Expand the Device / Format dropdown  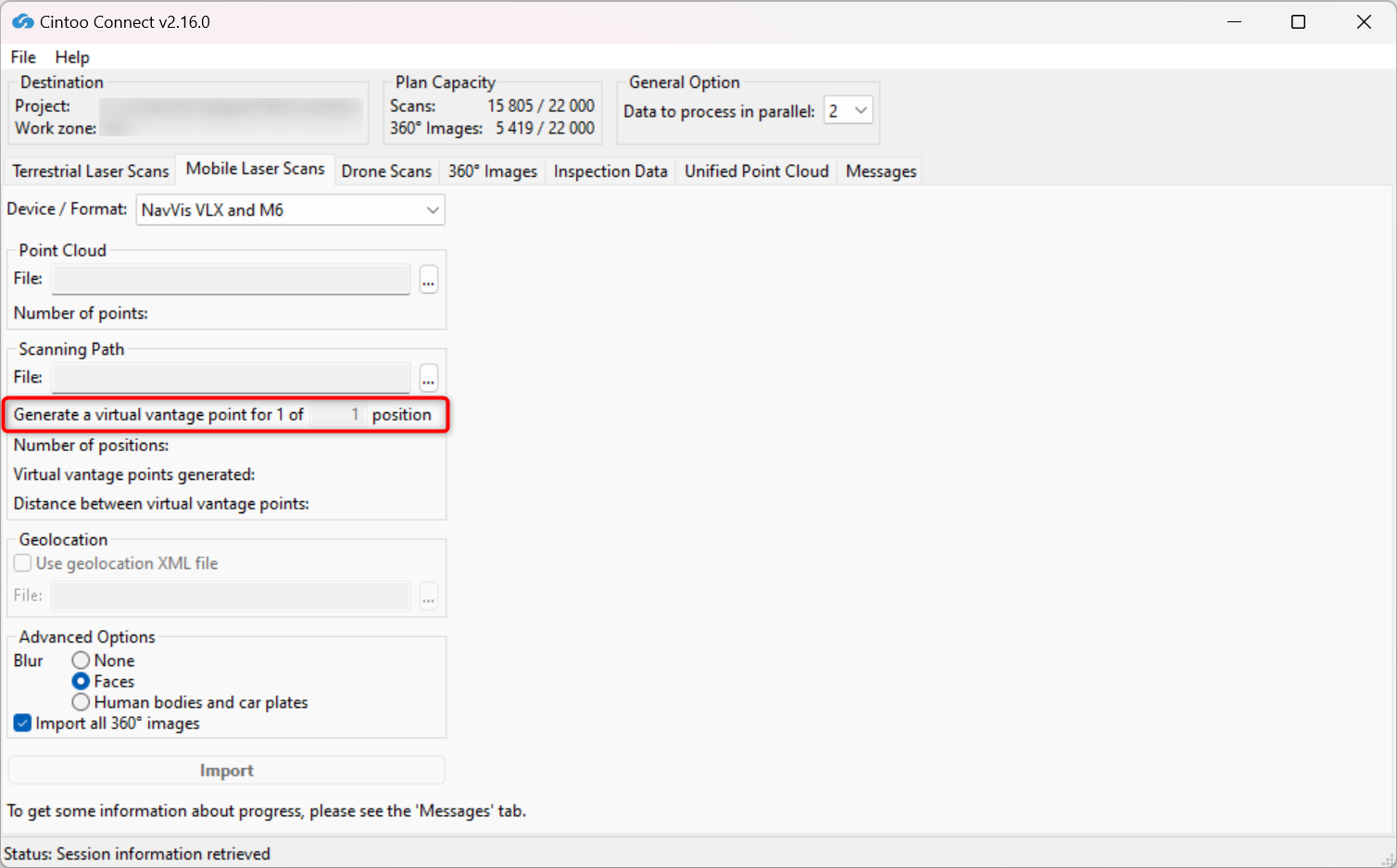291,210
